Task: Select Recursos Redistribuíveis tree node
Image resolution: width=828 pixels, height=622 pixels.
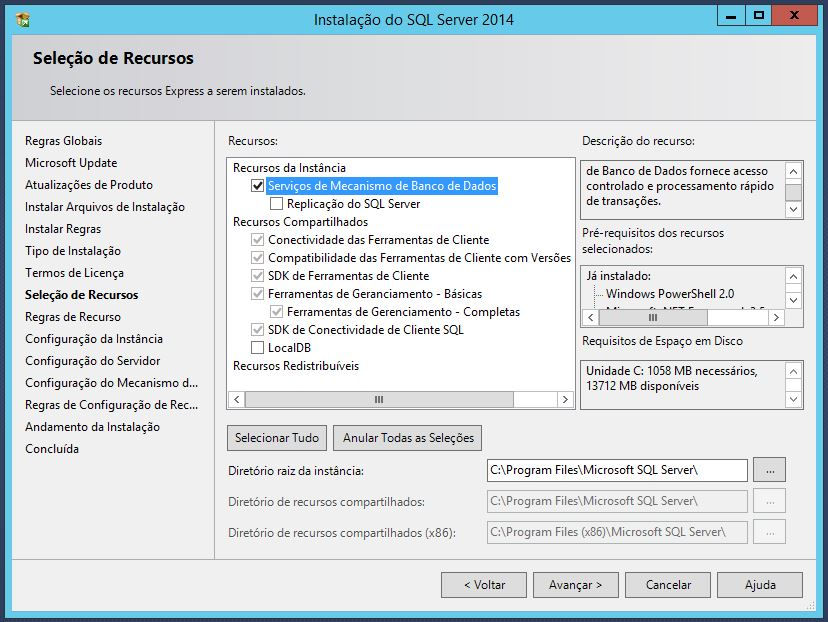Action: click(296, 366)
